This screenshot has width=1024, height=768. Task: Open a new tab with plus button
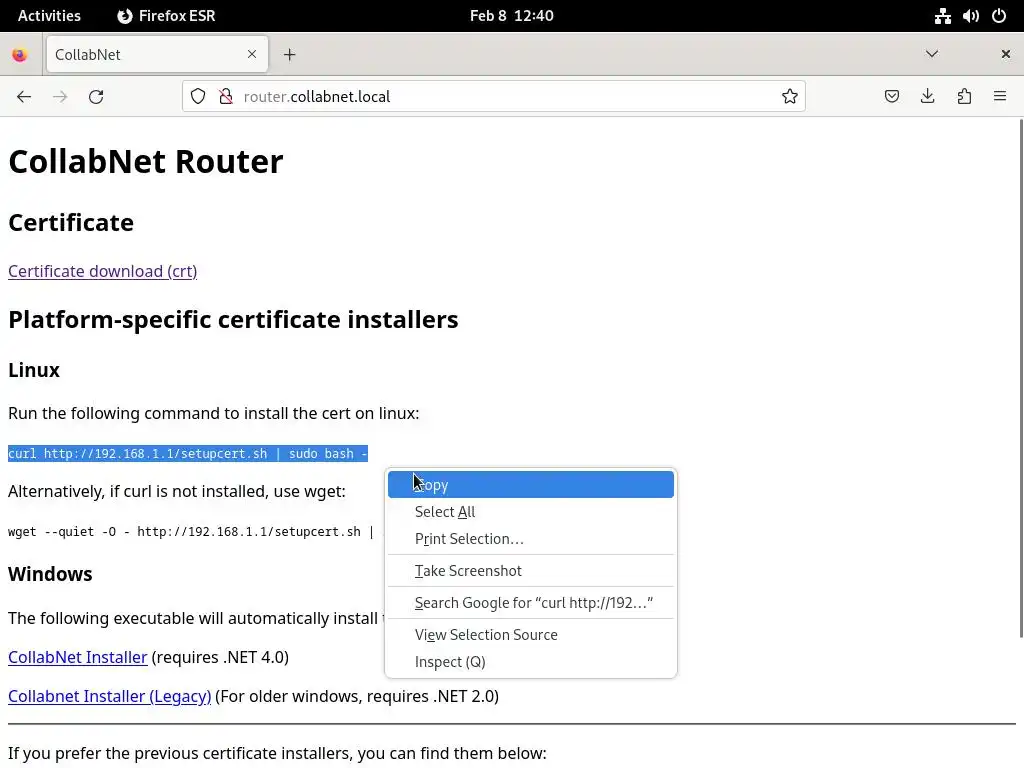coord(290,55)
